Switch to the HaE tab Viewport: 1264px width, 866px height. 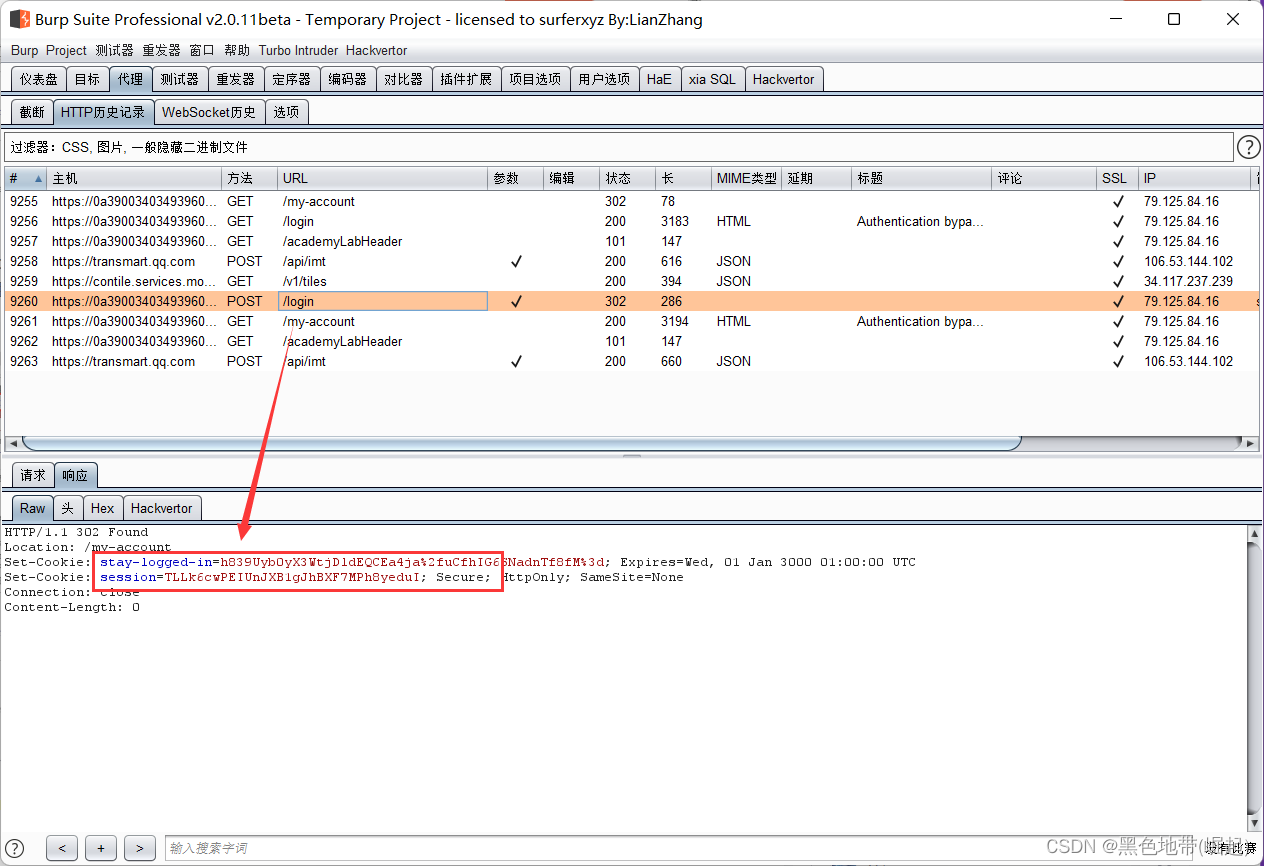pos(659,79)
